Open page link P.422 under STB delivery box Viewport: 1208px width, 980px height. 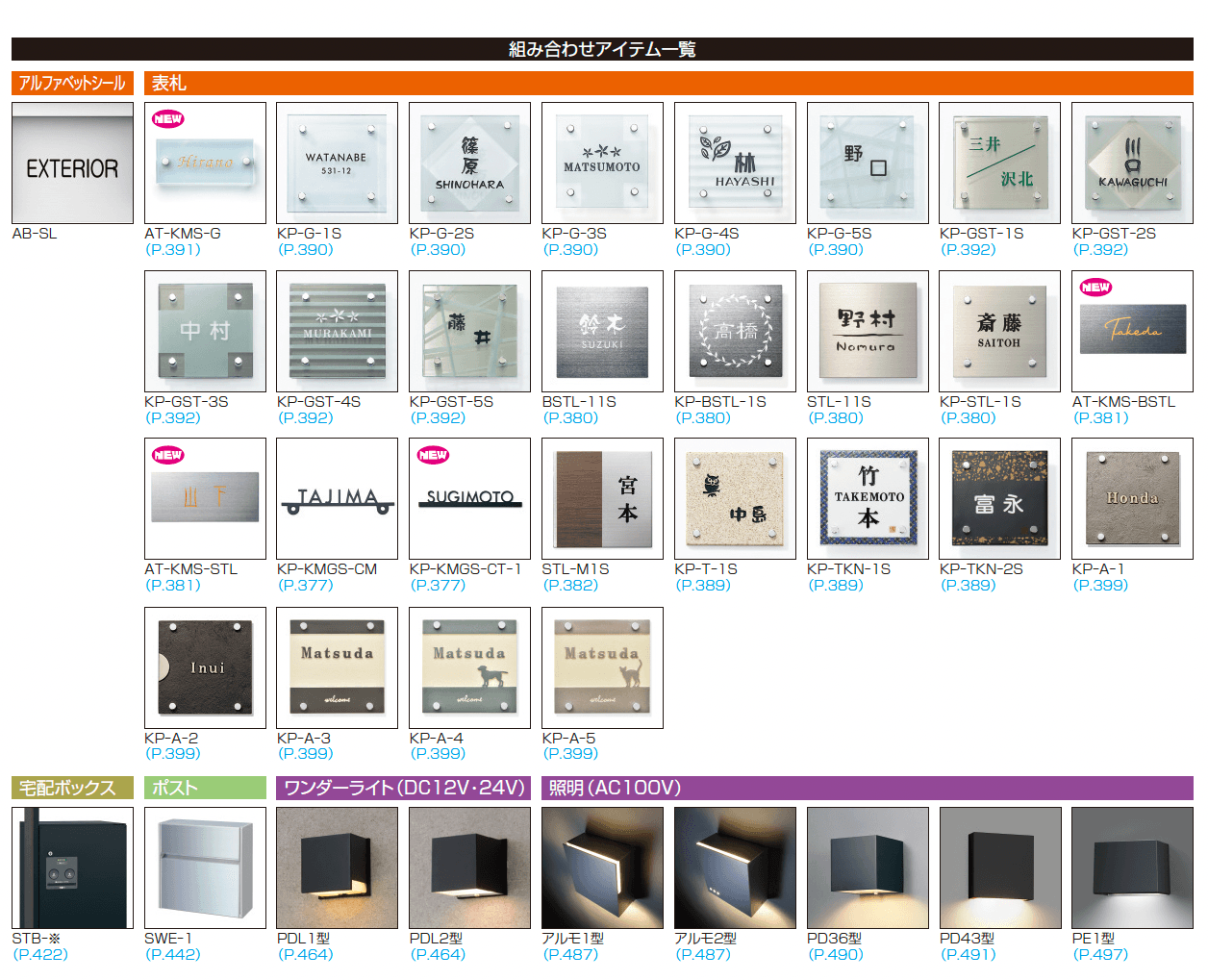coord(40,955)
